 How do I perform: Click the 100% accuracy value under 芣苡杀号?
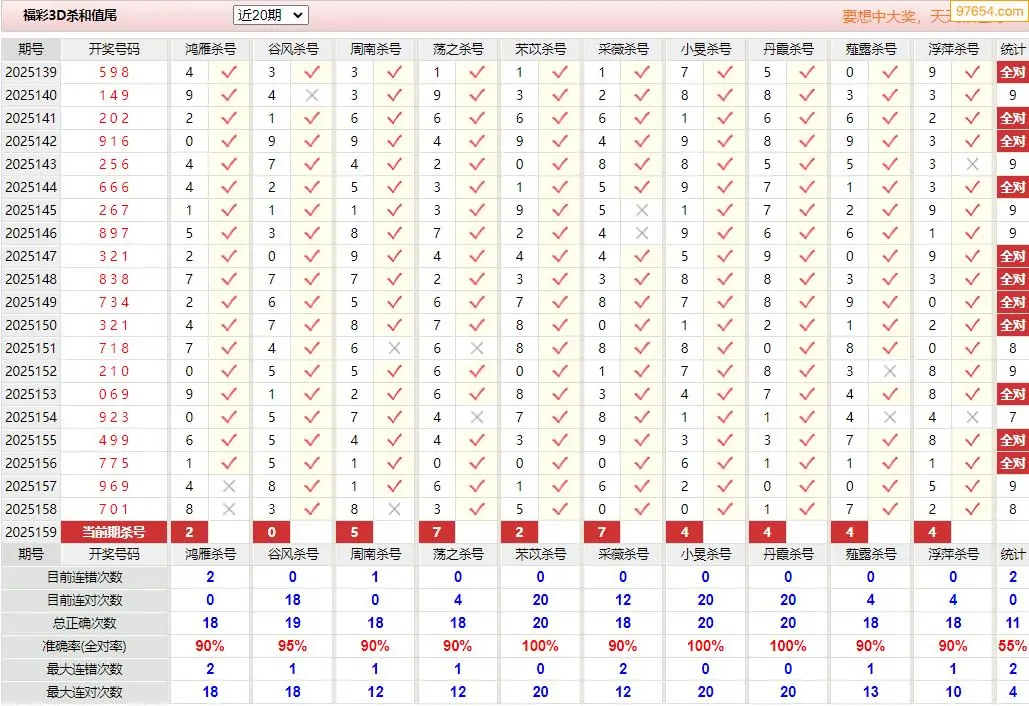540,646
